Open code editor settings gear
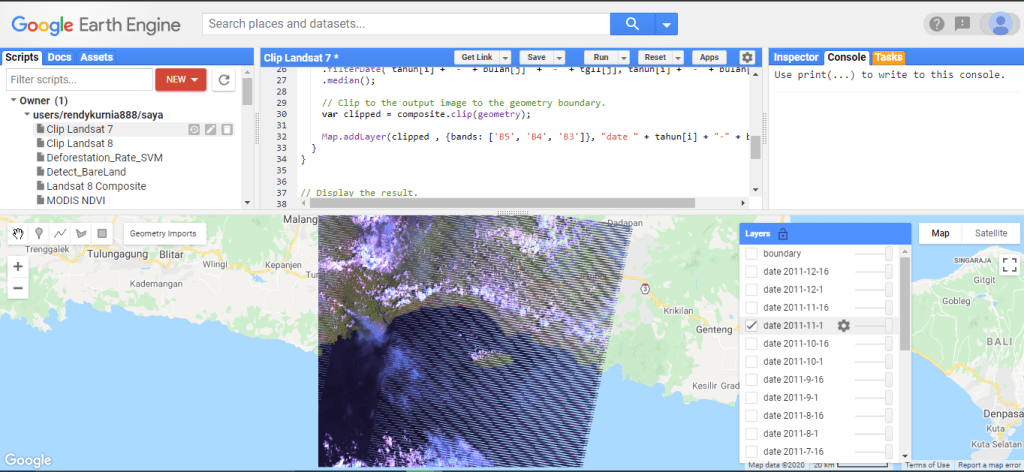This screenshot has height=472, width=1024. click(747, 58)
